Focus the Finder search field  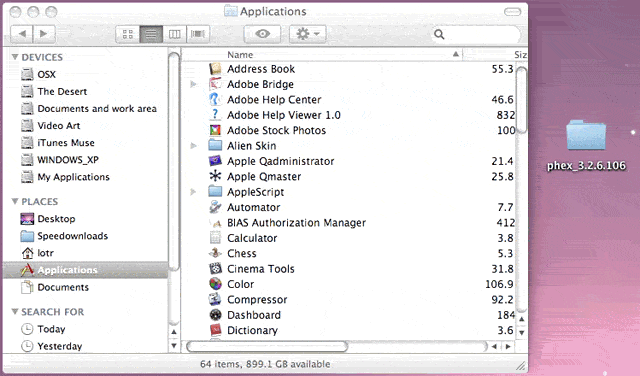click(477, 34)
